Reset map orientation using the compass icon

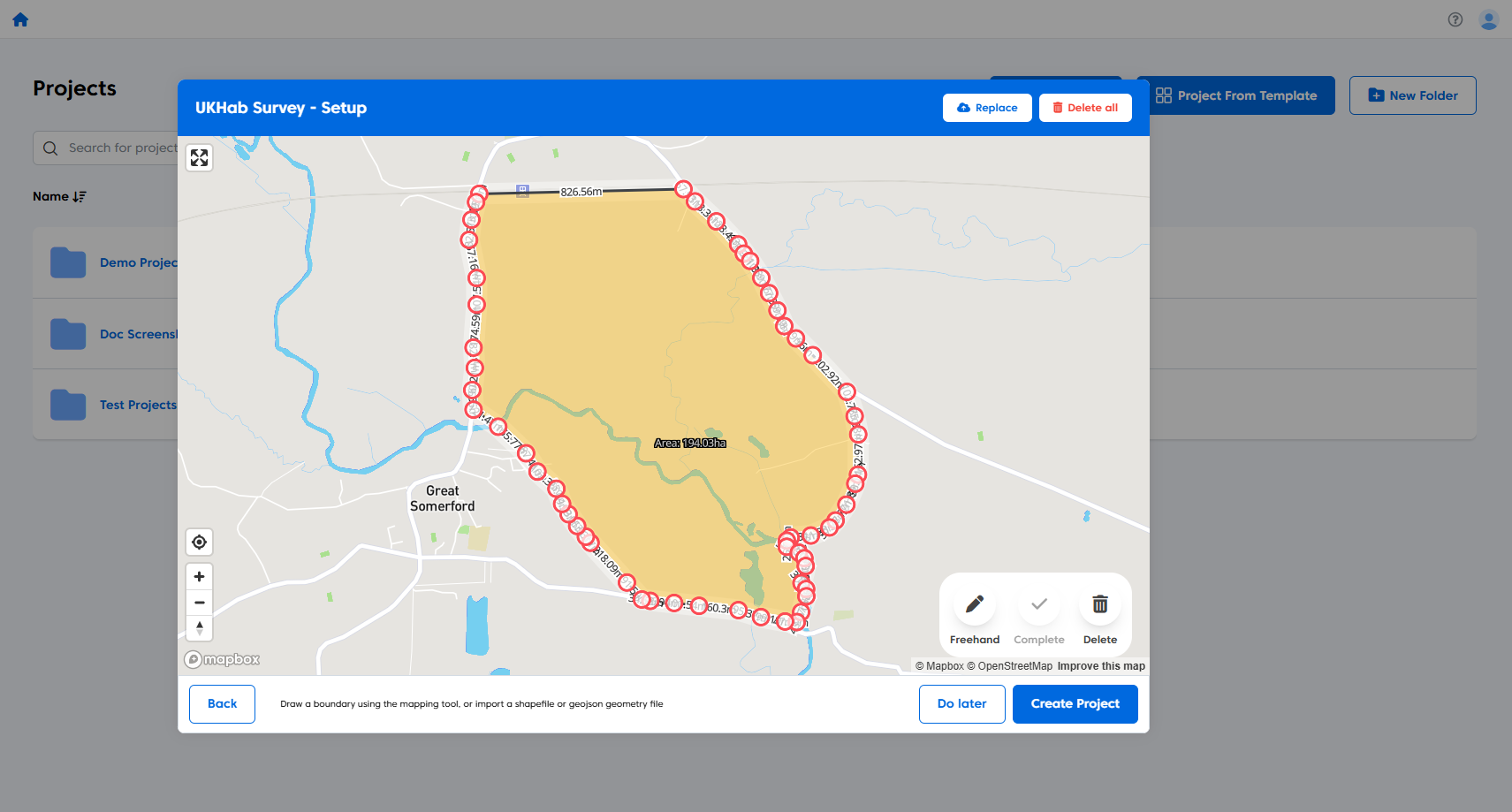pyautogui.click(x=199, y=628)
